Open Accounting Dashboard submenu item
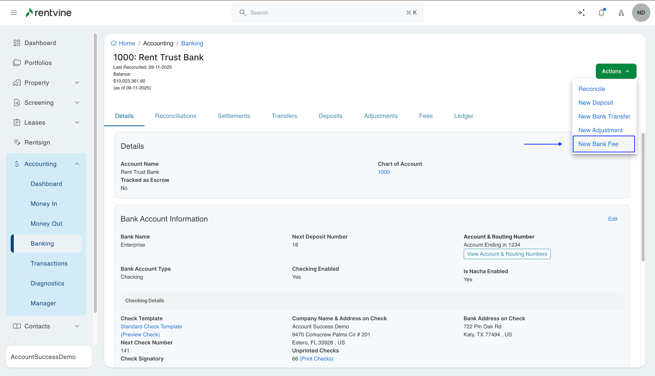This screenshot has width=655, height=376. [46, 184]
